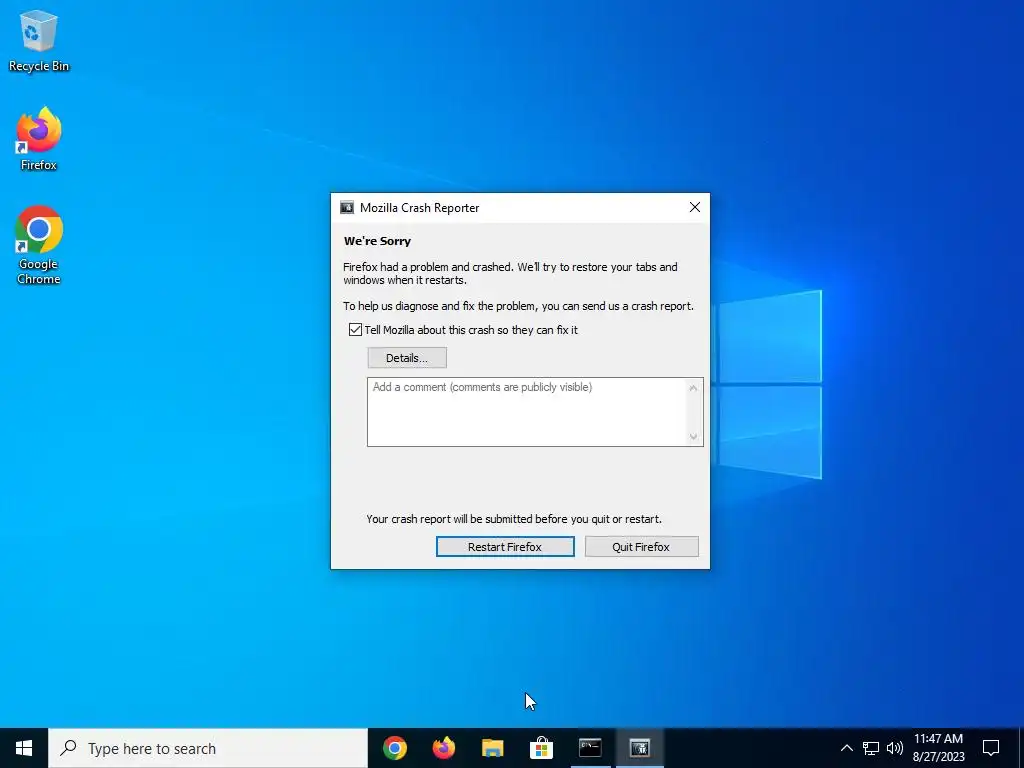Screen dimensions: 1024x768
Task: Open the notification Action Center
Action: tap(991, 748)
